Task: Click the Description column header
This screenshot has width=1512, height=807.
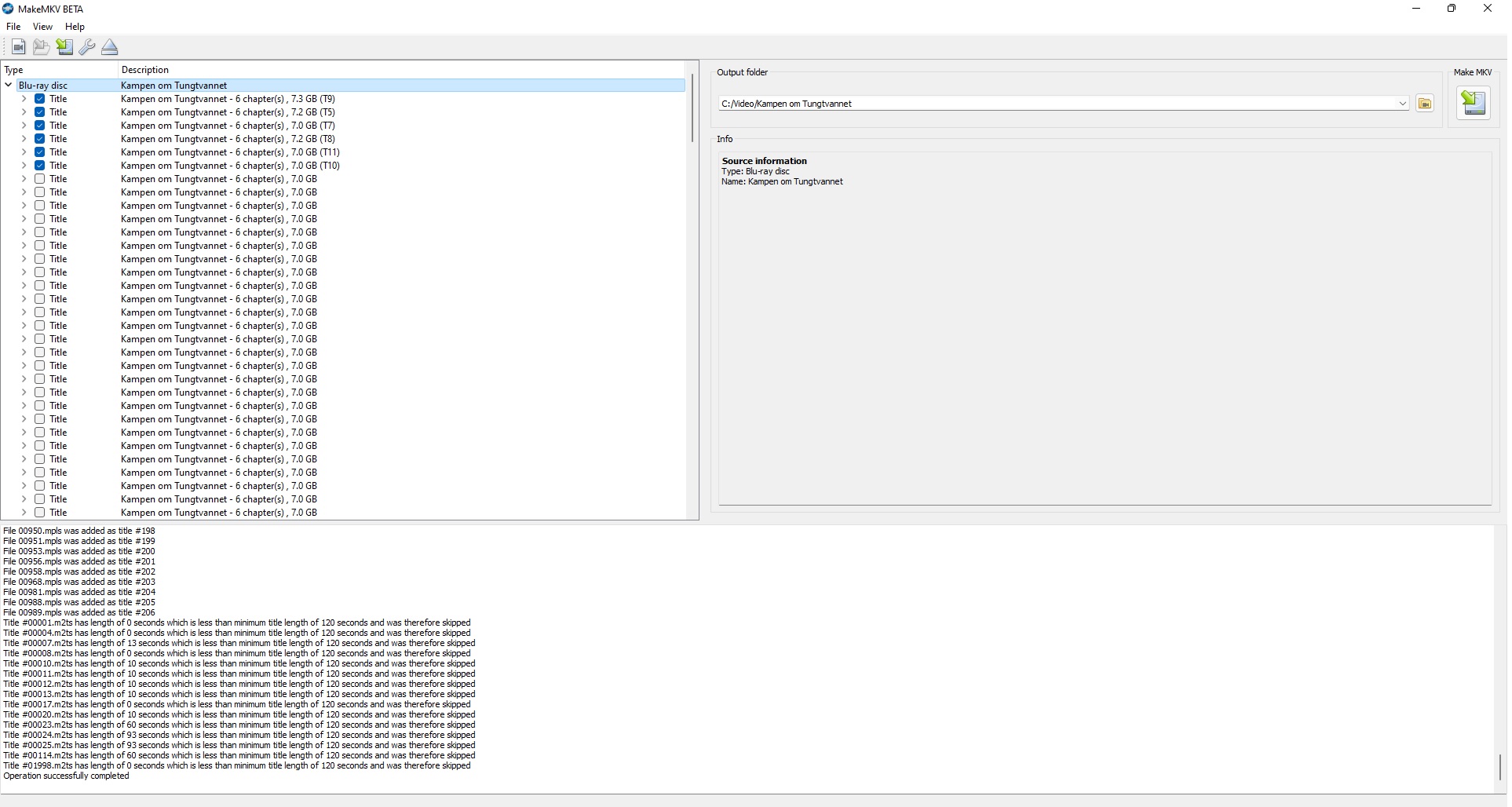Action: tap(402, 70)
